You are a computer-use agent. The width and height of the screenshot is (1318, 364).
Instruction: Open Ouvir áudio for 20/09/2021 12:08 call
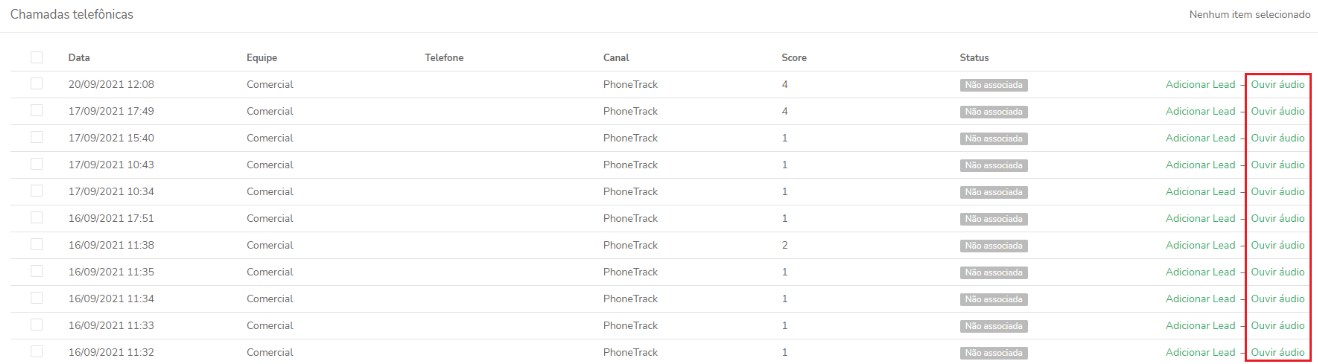1277,85
